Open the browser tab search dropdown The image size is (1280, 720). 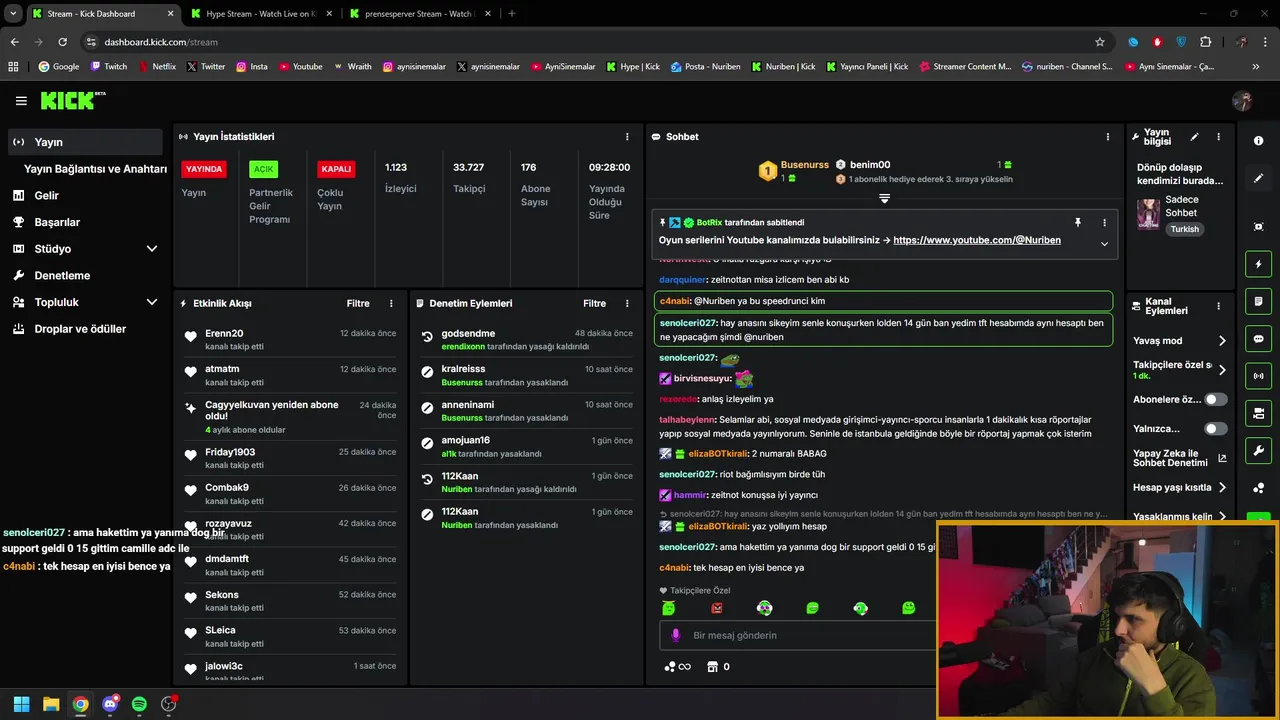coord(13,14)
